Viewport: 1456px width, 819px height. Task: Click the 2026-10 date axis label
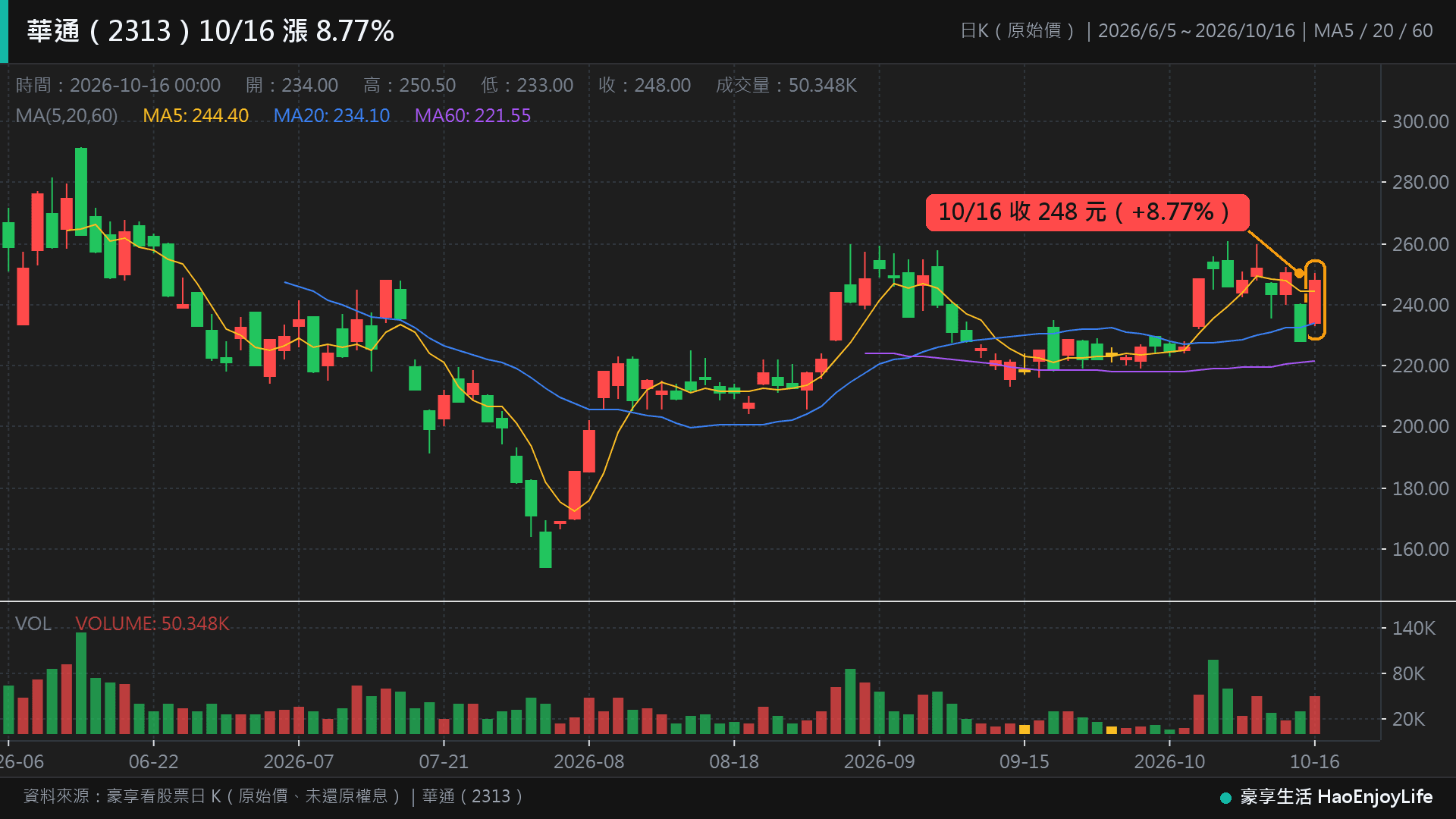tap(1169, 761)
